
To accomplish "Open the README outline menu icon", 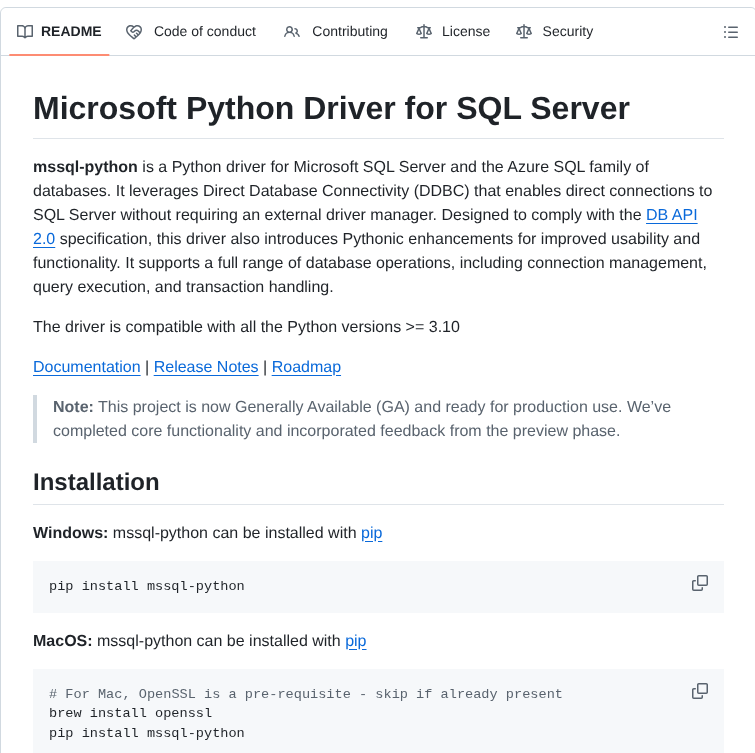I will click(730, 32).
